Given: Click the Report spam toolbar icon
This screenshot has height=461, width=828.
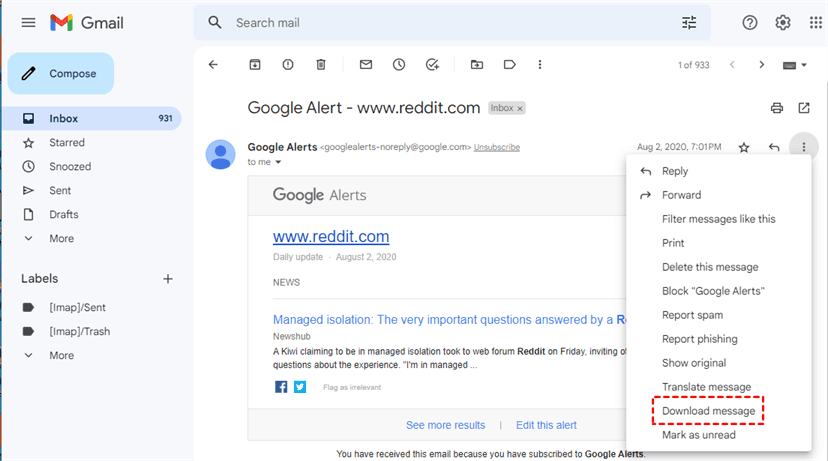Looking at the screenshot, I should (x=288, y=65).
